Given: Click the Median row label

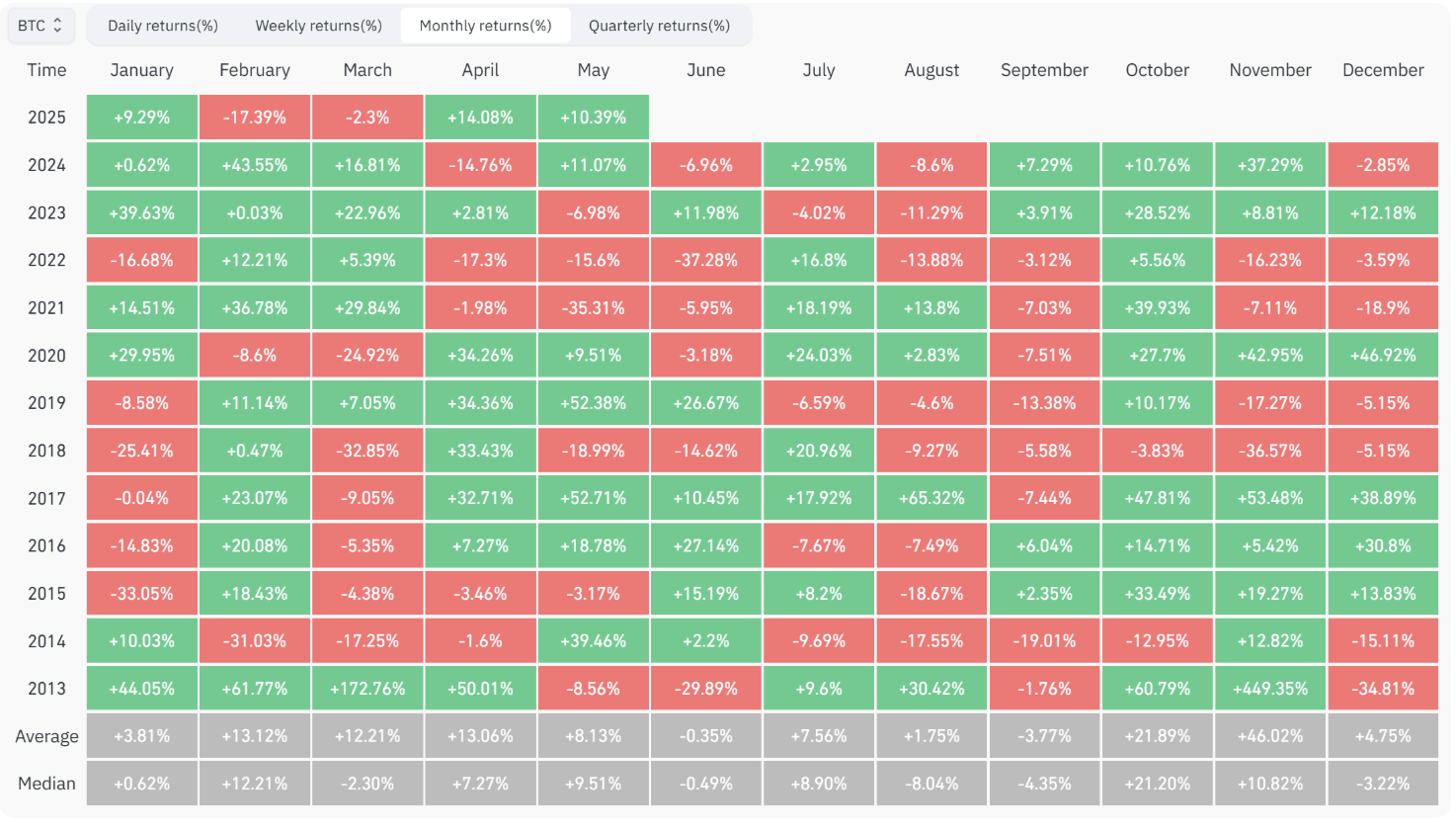Looking at the screenshot, I should pyautogui.click(x=46, y=784).
